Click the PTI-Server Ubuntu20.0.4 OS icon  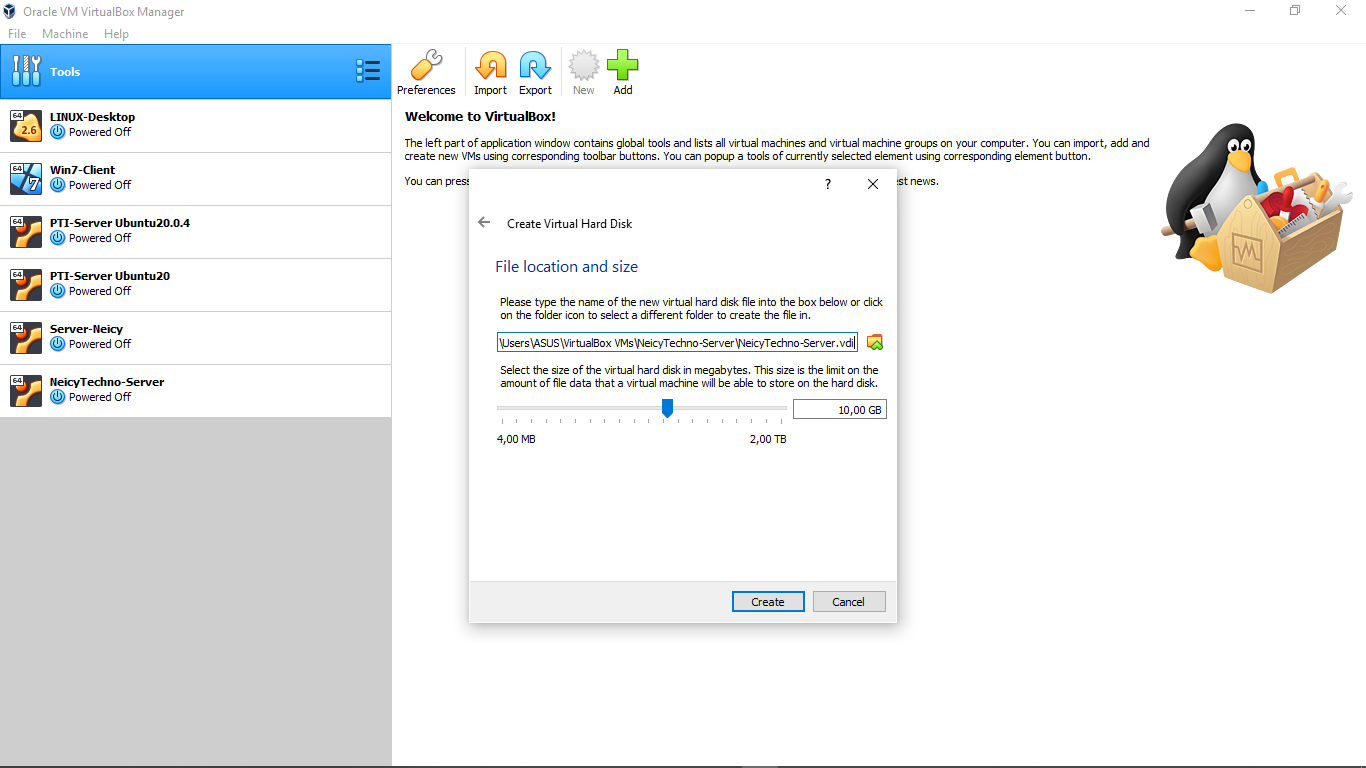(26, 232)
